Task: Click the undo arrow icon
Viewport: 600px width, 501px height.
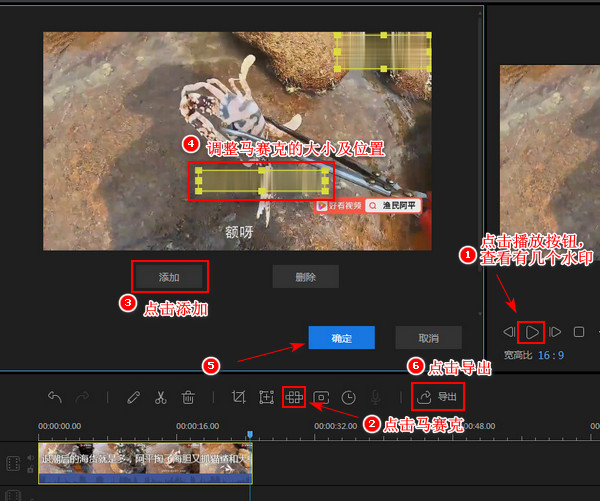Action: (x=55, y=397)
